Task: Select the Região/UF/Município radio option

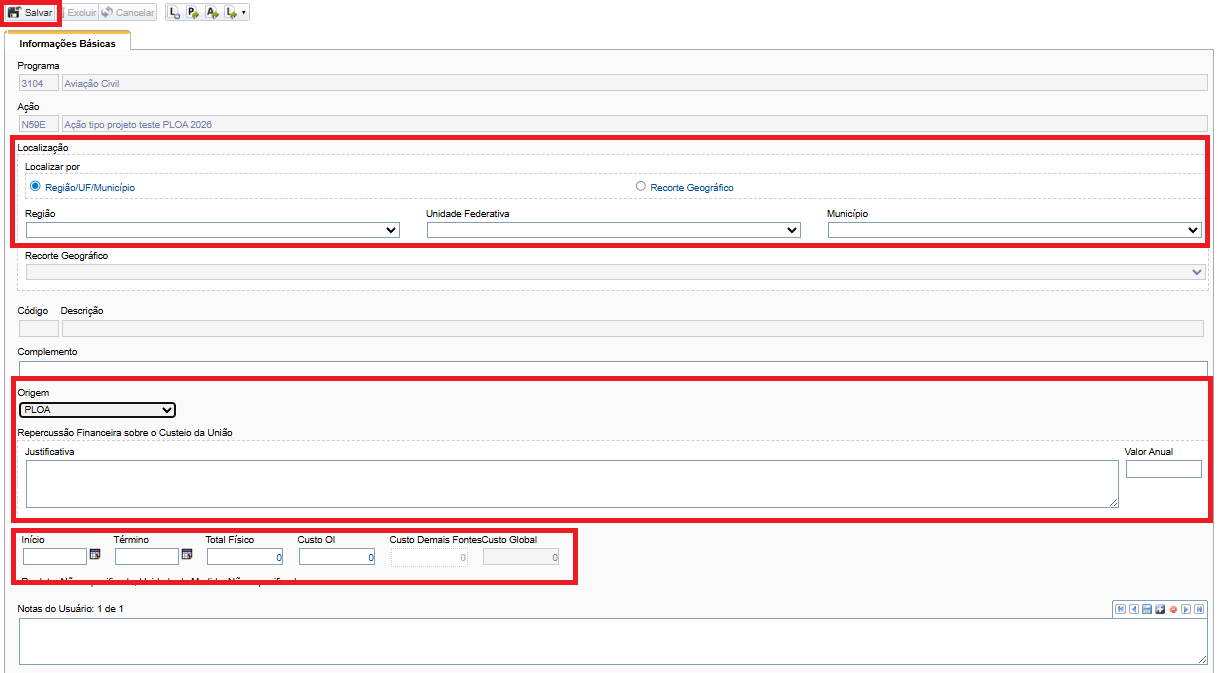Action: pos(36,186)
